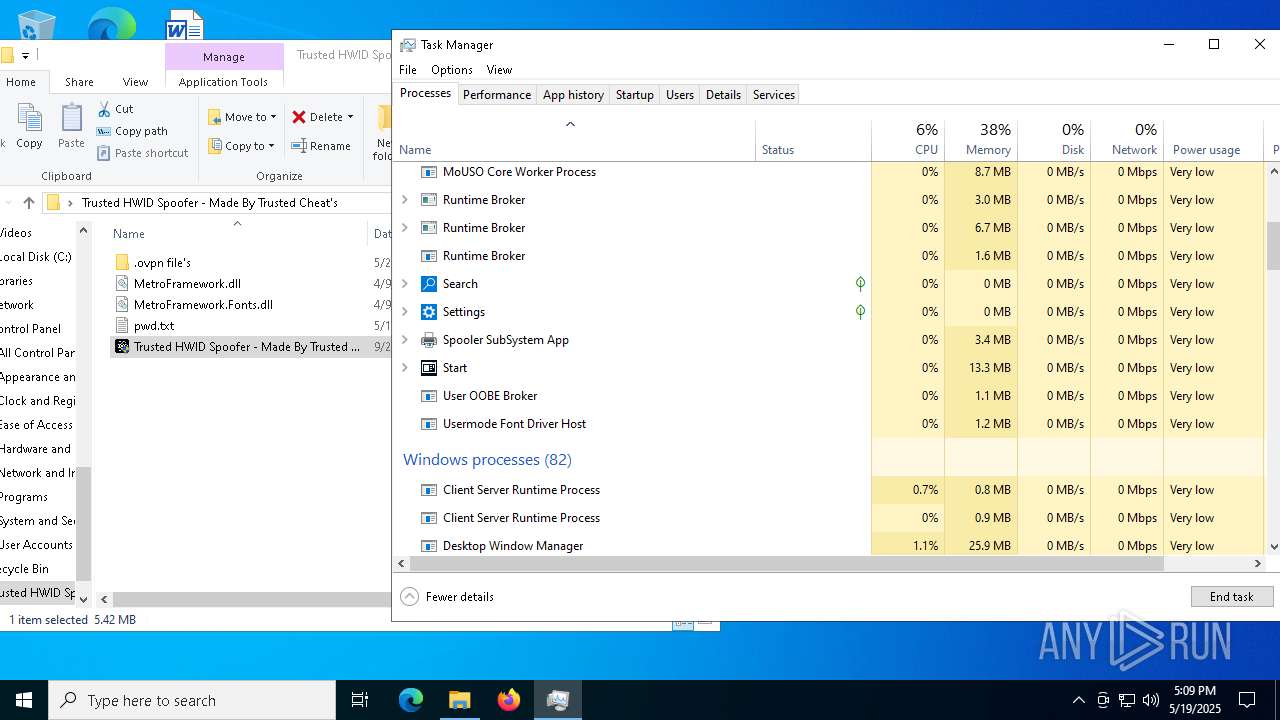Click the Desktop Window Manager icon
The height and width of the screenshot is (720, 1280).
coord(429,546)
